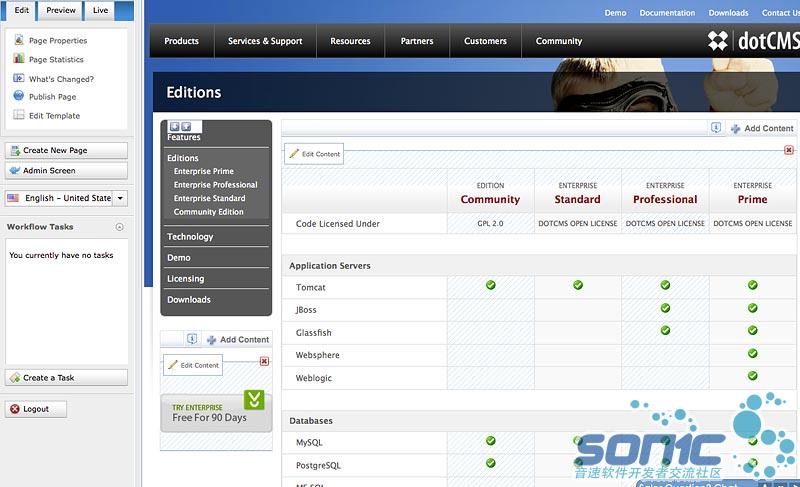Open the Admin Screen
The image size is (800, 487).
(66, 170)
